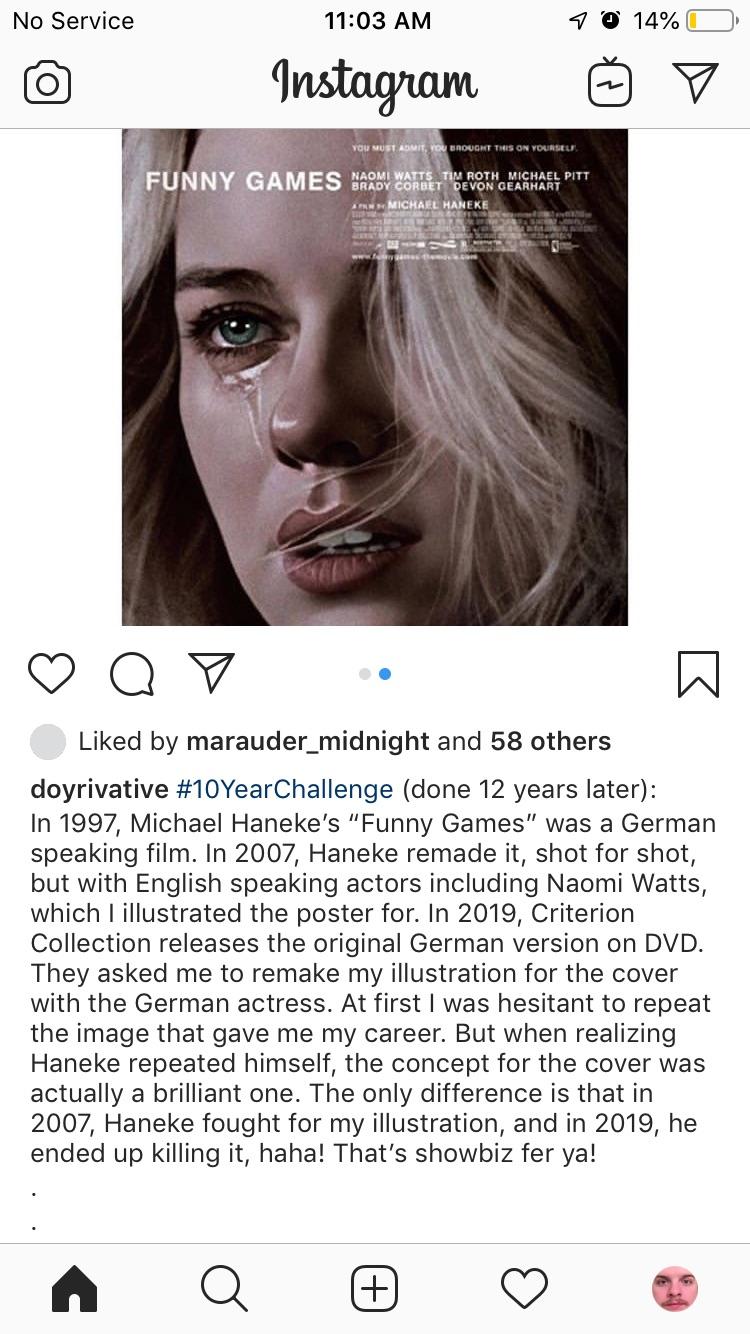Open Direct messages with the paper plane icon
Image resolution: width=750 pixels, height=1334 pixels.
pos(697,83)
